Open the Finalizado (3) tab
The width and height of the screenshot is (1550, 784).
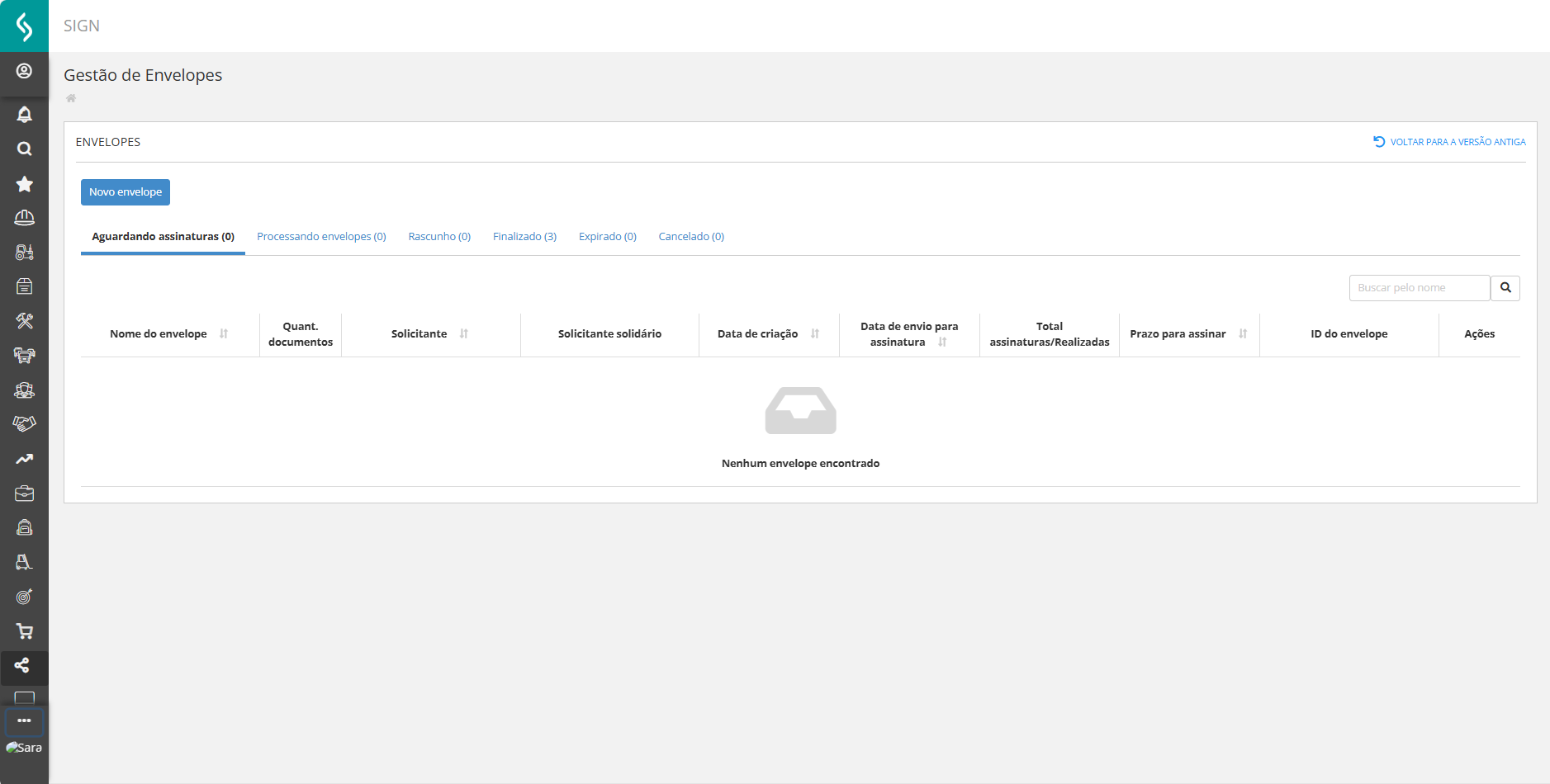tap(524, 237)
